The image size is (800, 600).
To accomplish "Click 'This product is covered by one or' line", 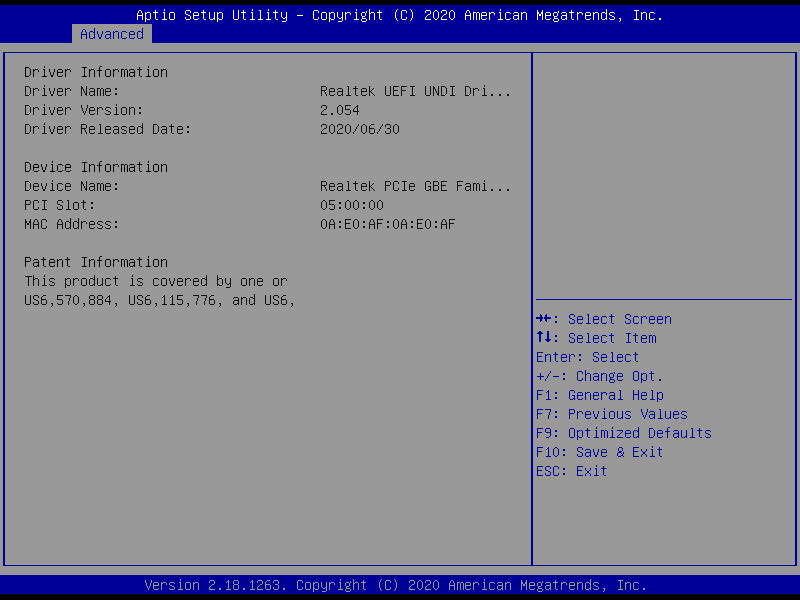I will pyautogui.click(x=156, y=281).
